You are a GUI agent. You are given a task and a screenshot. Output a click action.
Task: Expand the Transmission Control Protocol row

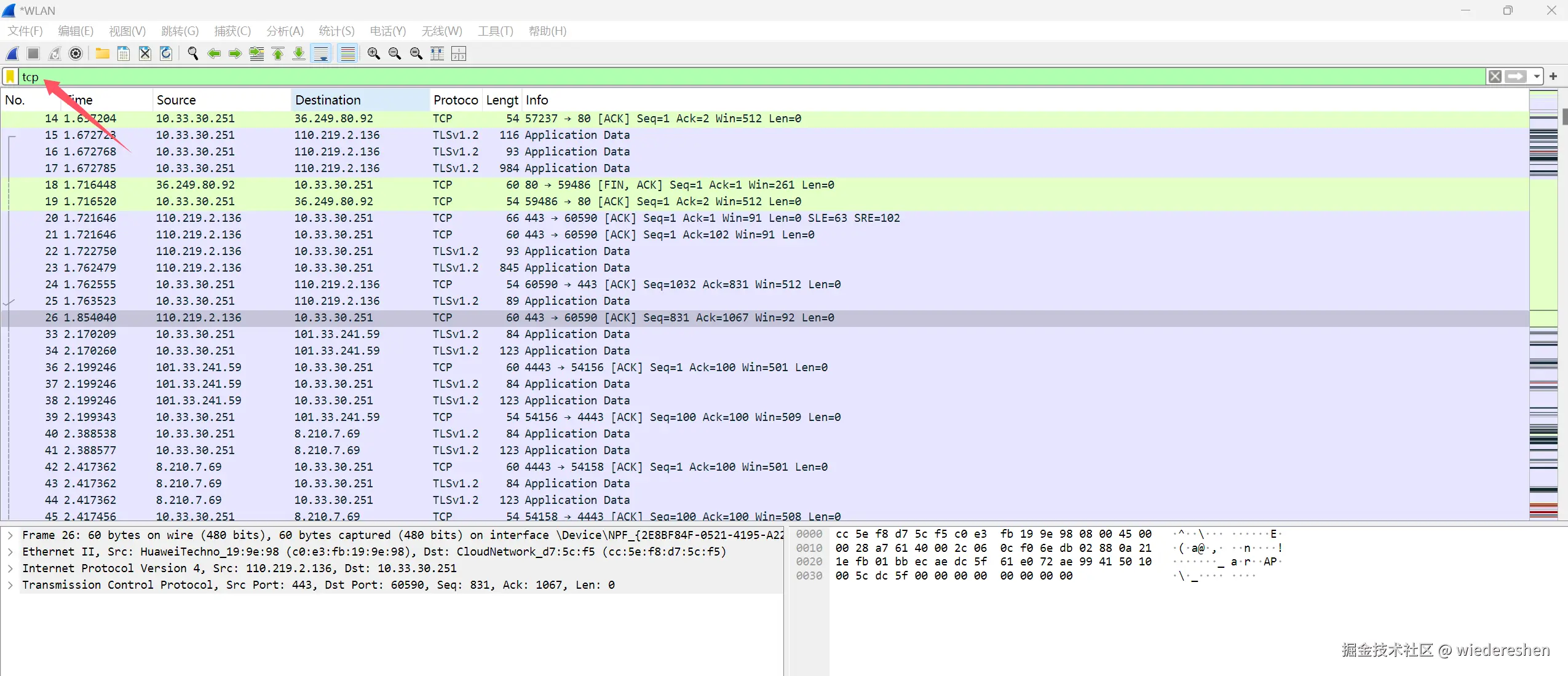coord(10,585)
